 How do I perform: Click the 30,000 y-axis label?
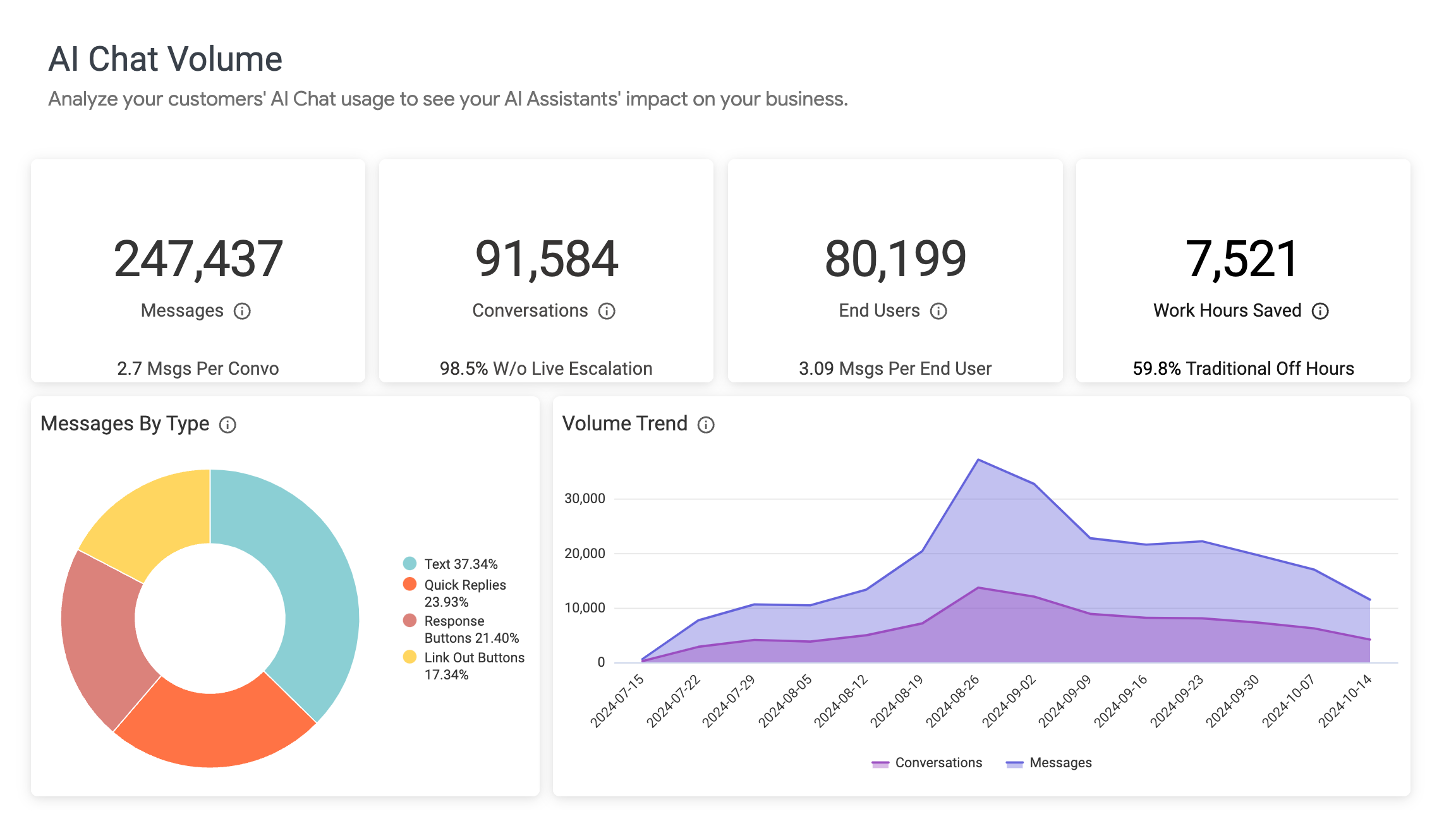(585, 499)
